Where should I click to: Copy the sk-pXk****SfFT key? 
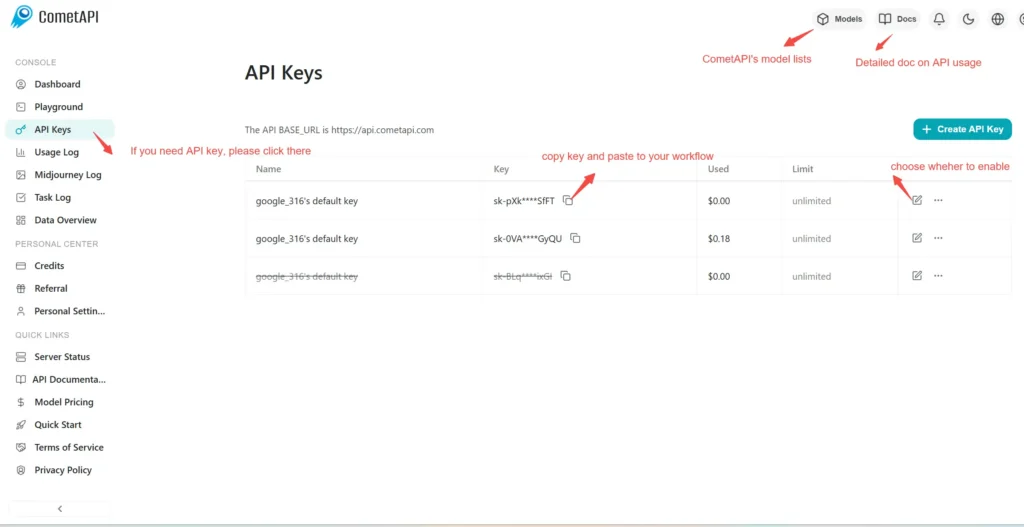pos(568,200)
